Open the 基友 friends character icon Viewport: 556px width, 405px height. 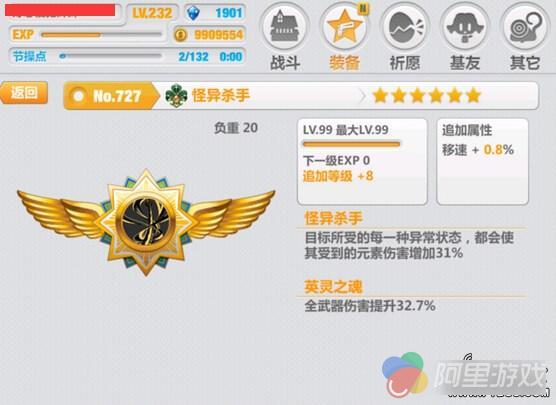coord(465,27)
